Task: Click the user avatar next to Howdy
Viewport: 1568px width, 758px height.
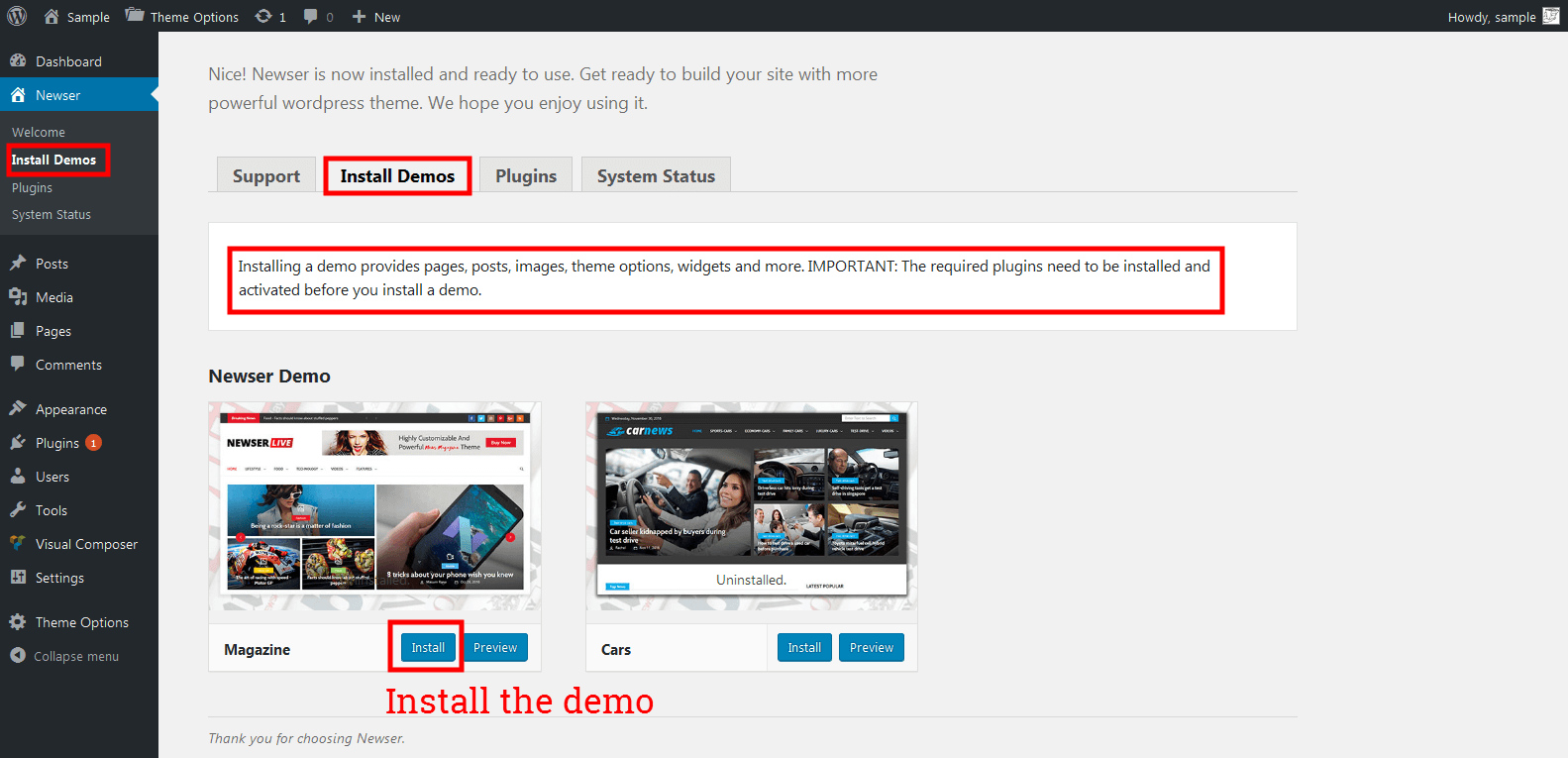Action: coord(1550,16)
